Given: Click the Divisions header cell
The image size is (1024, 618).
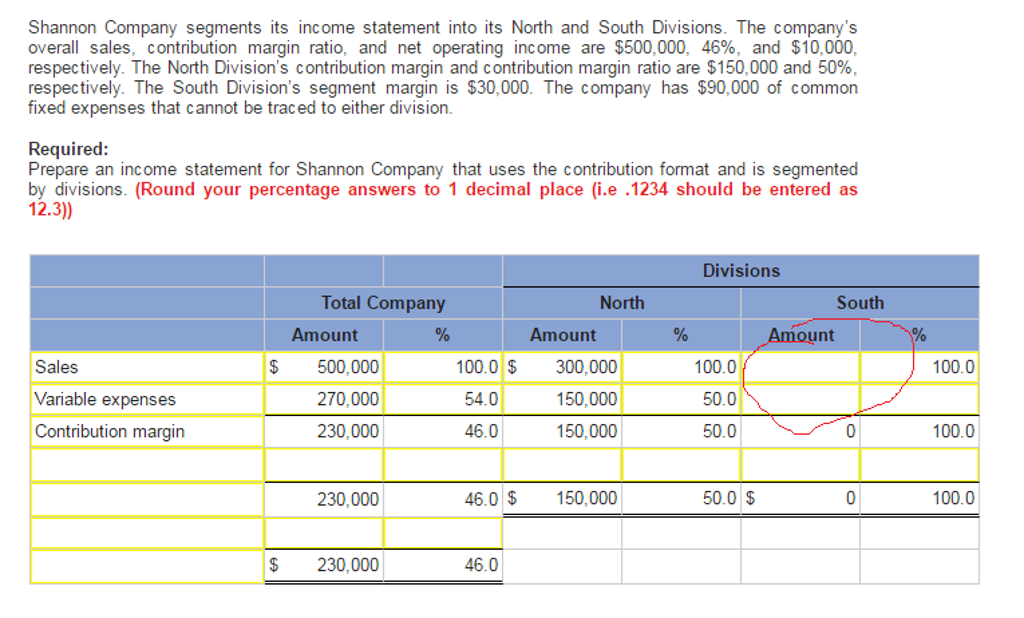Looking at the screenshot, I should pos(740,270).
